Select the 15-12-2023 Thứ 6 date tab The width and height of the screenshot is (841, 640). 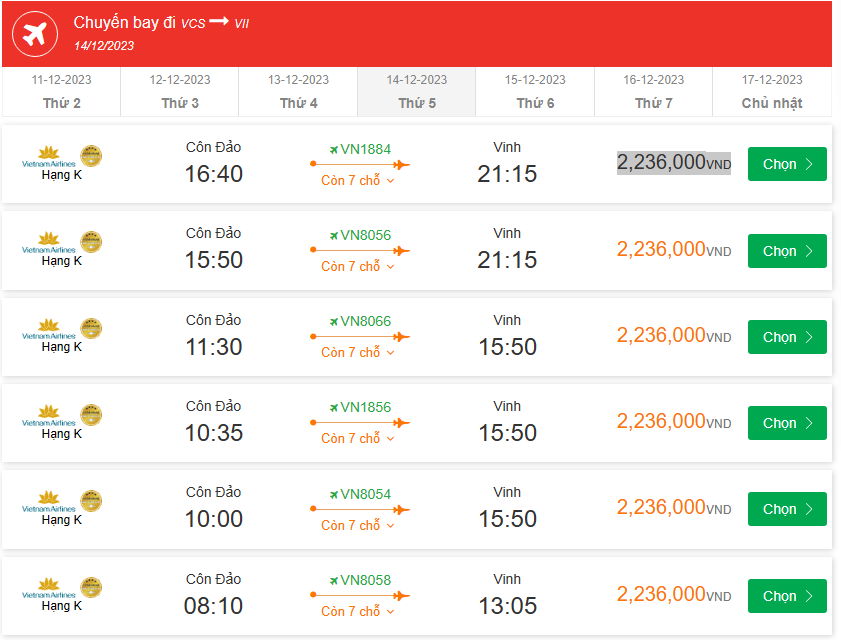click(x=535, y=92)
